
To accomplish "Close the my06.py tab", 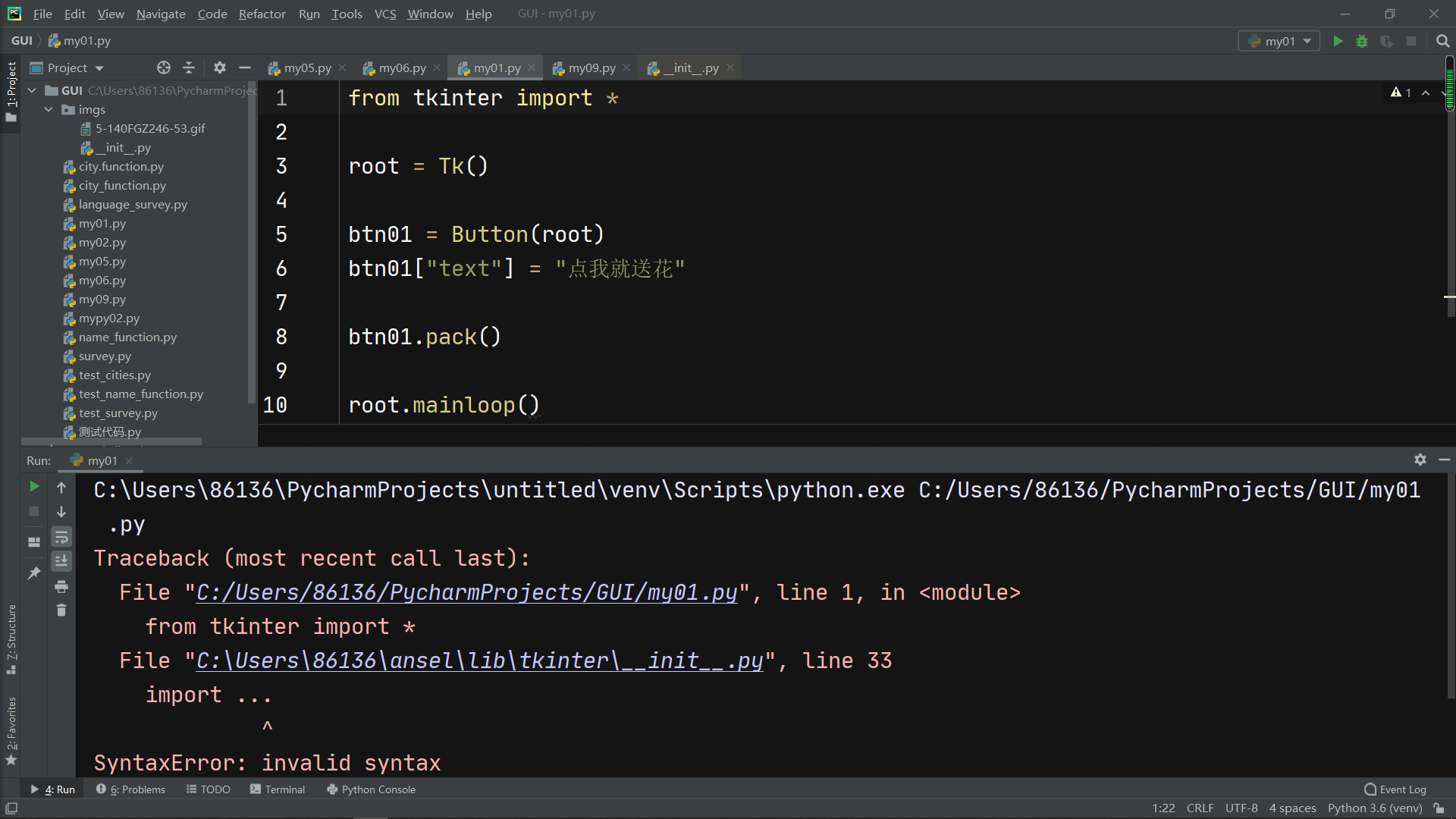I will (437, 67).
